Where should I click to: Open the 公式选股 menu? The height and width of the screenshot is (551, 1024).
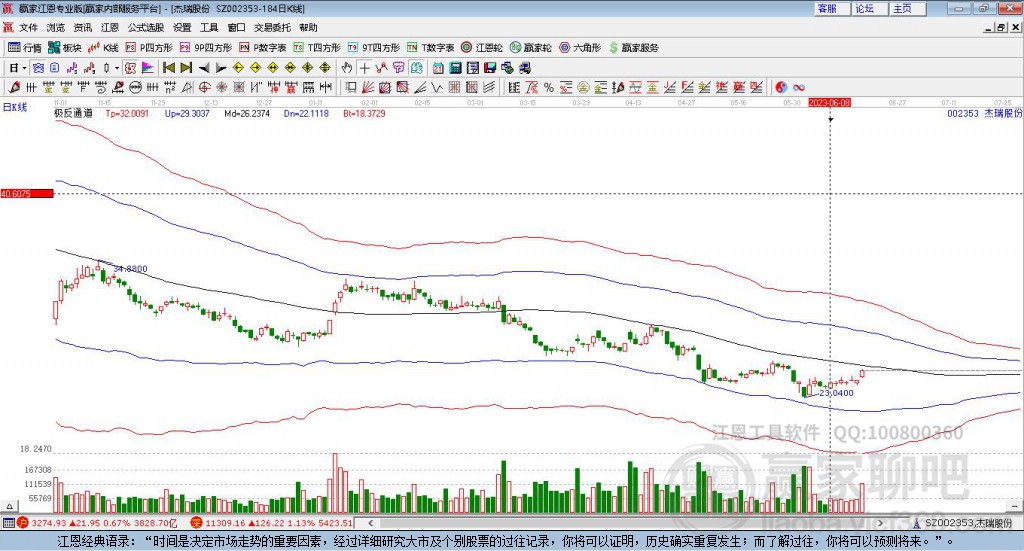click(x=145, y=28)
